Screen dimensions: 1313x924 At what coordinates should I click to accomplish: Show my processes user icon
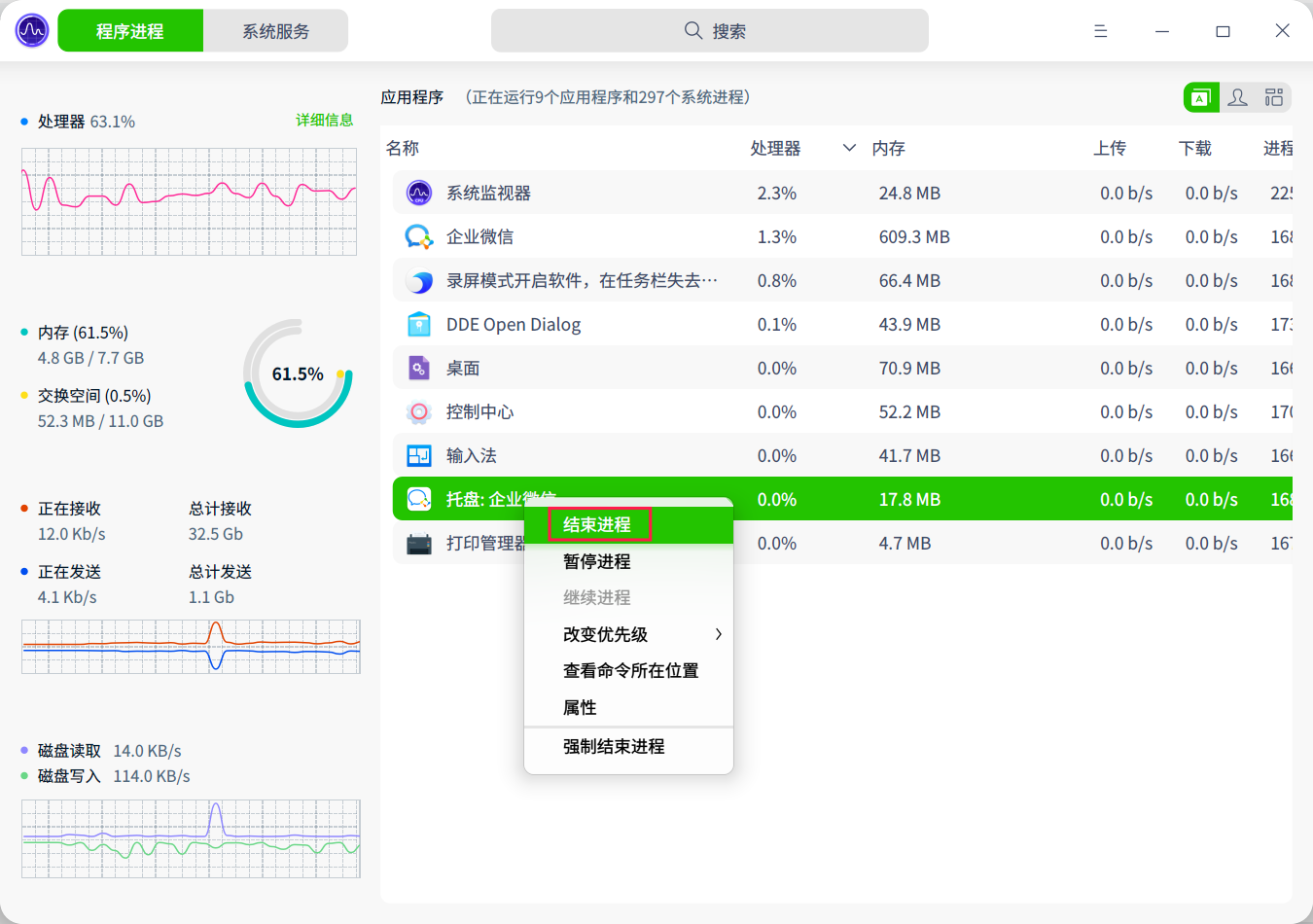pos(1237,97)
